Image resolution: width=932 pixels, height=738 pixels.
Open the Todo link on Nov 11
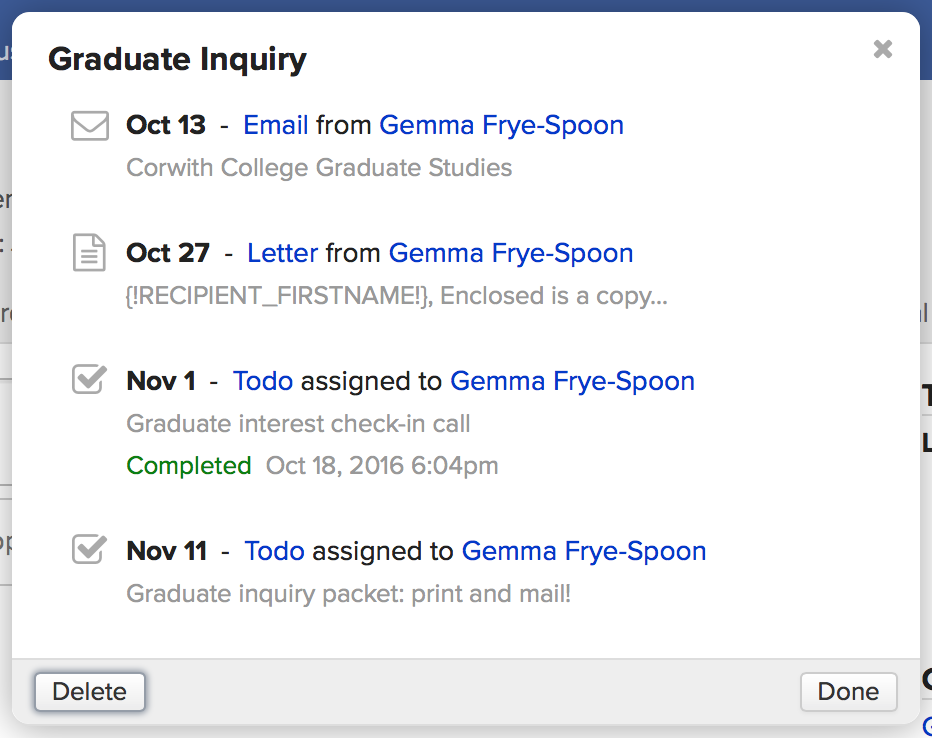pos(275,551)
